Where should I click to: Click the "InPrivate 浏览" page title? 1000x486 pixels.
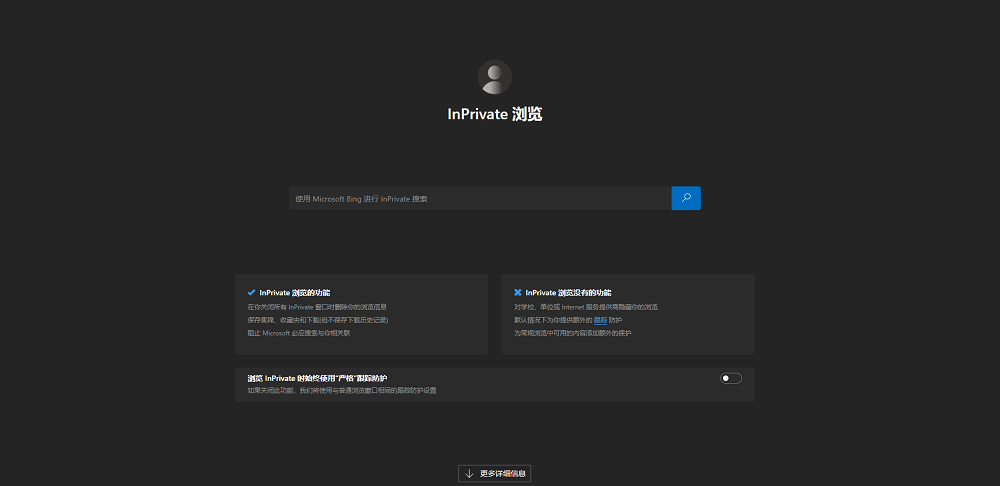coord(495,114)
